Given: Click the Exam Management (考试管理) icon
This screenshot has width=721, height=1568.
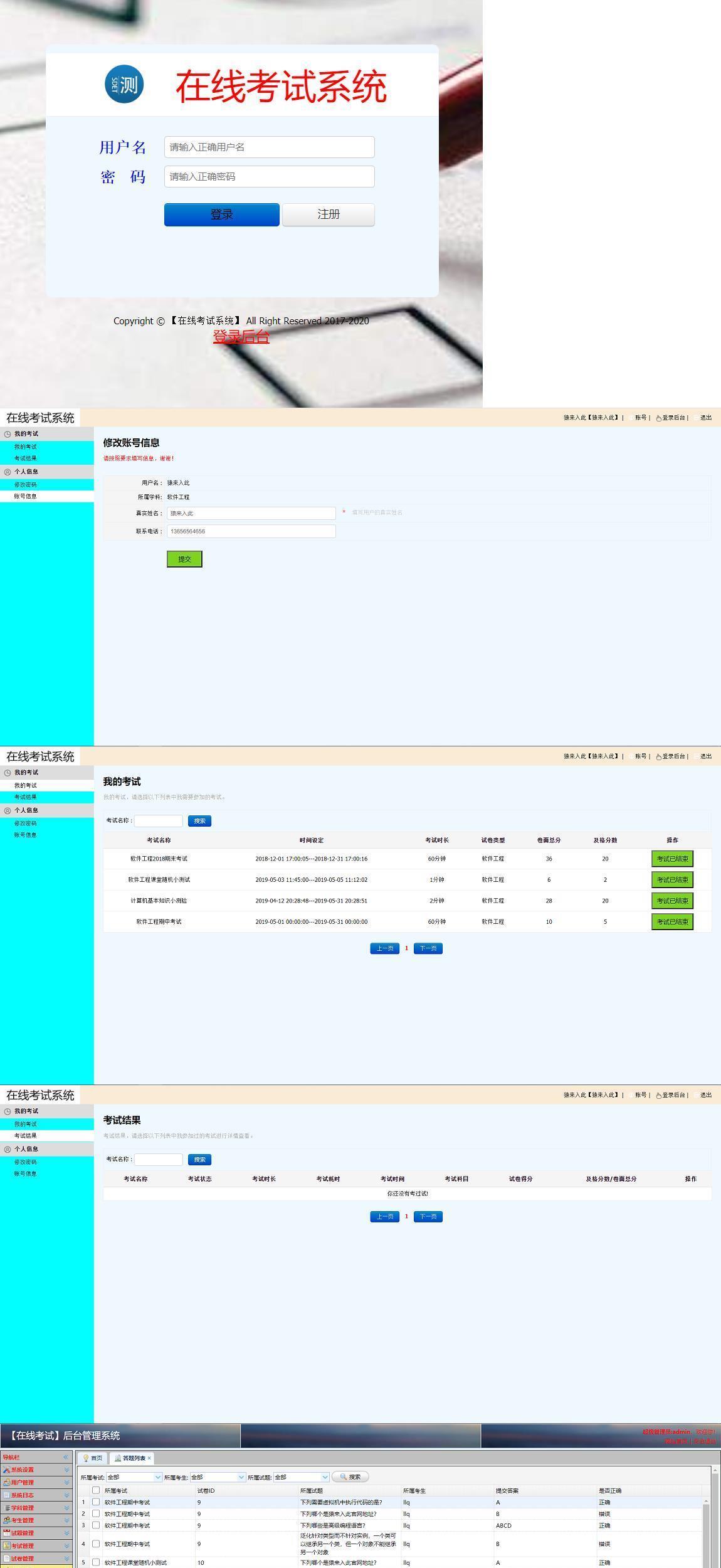Looking at the screenshot, I should [x=6, y=1546].
